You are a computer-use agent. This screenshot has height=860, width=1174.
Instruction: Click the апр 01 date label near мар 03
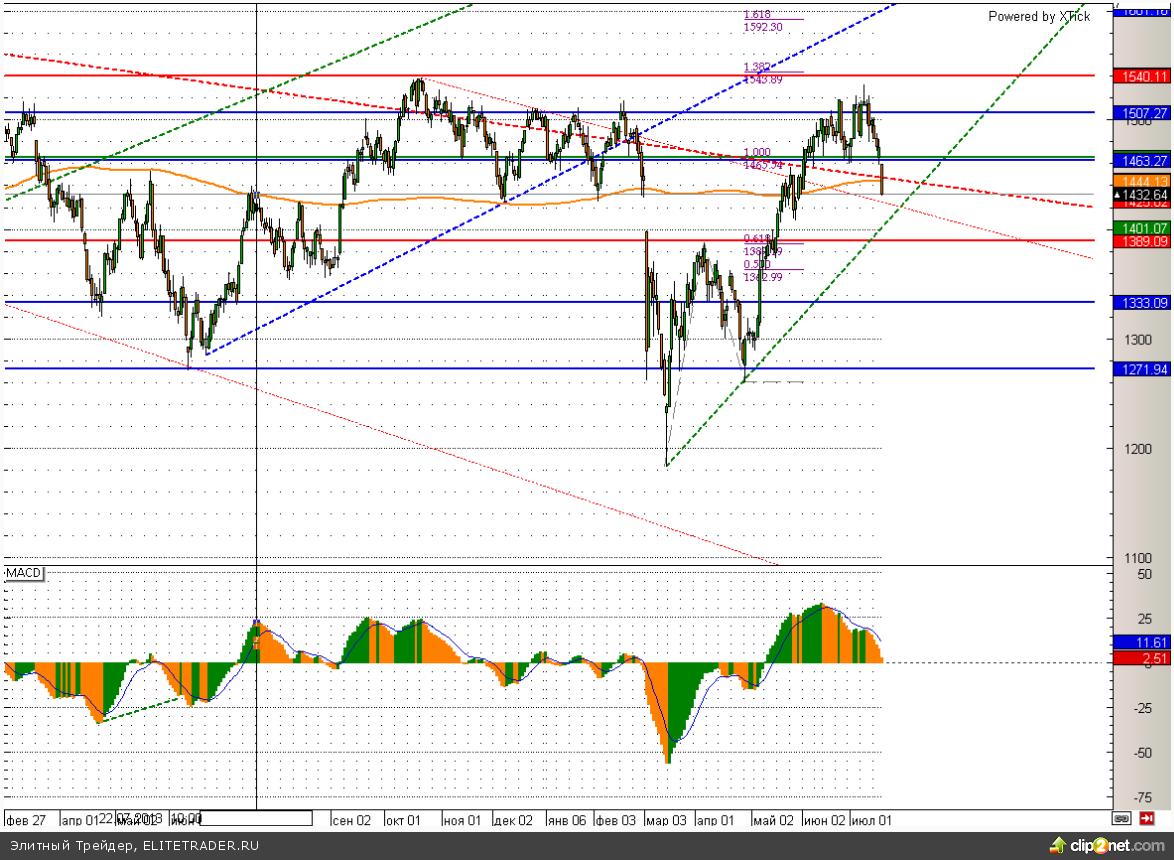[716, 820]
